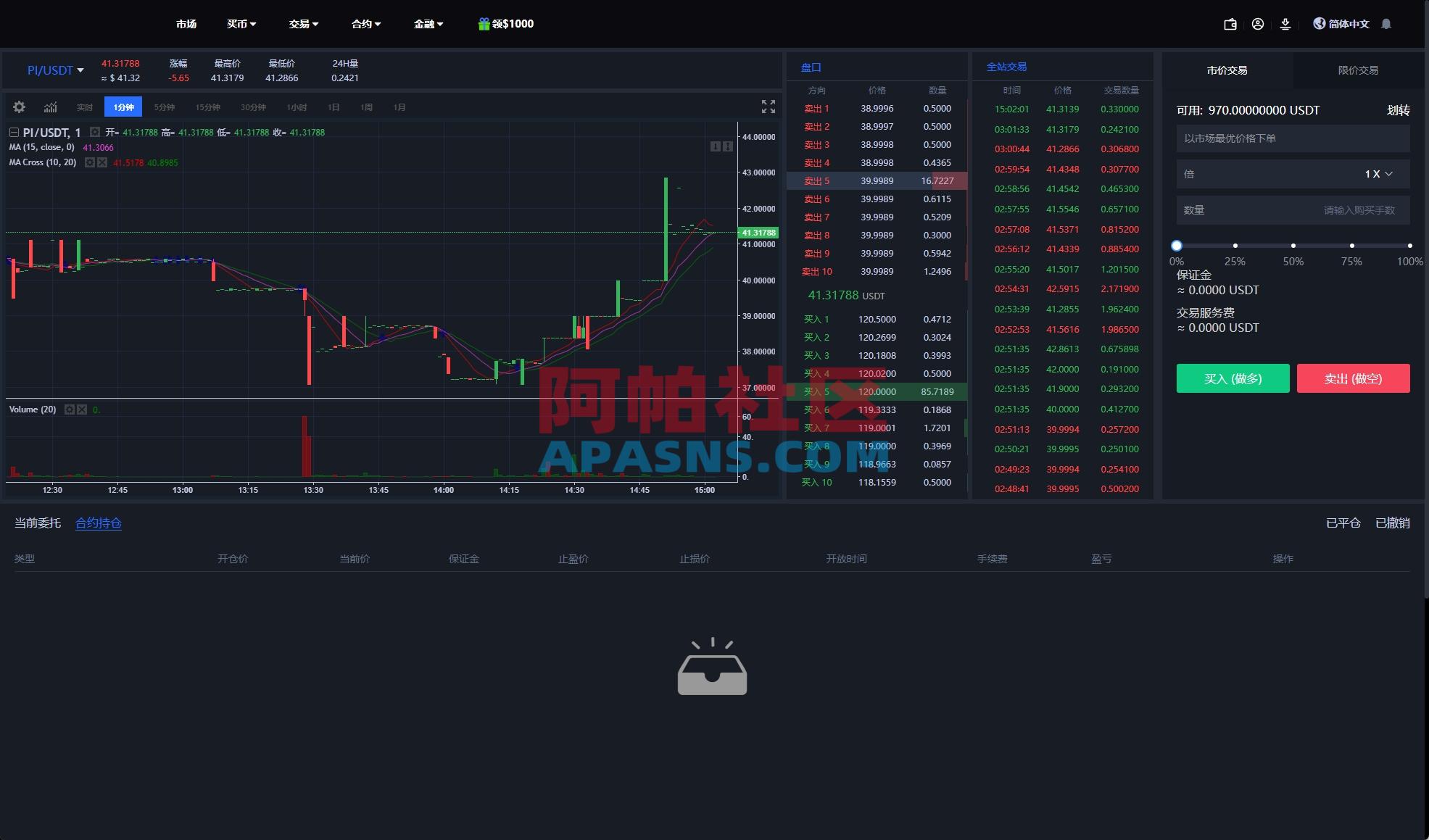This screenshot has height=840, width=1429.
Task: Switch to the 当前委托 tab
Action: 38,523
